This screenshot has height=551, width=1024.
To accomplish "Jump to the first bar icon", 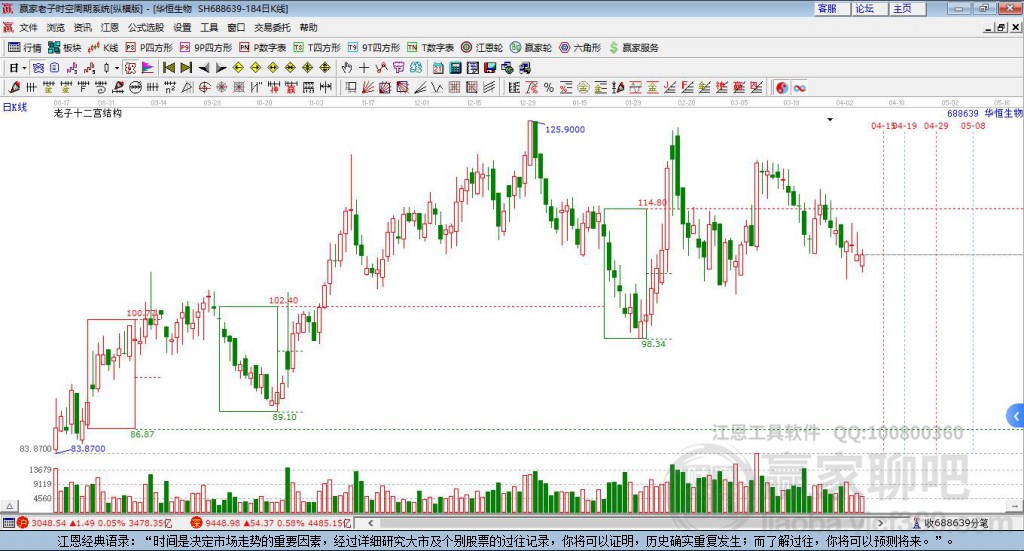I will pyautogui.click(x=168, y=67).
